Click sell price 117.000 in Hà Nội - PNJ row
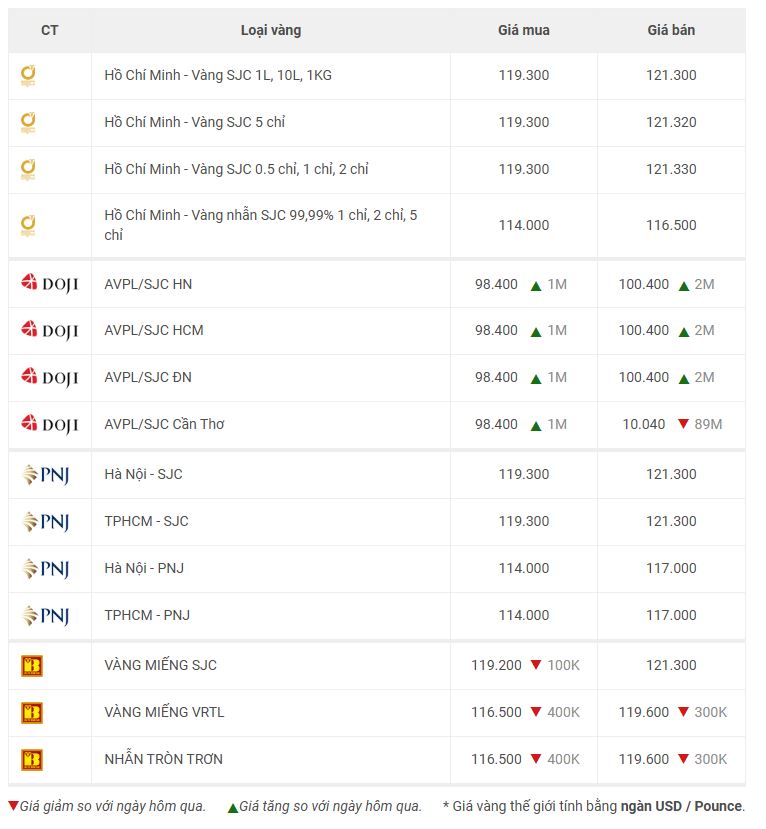The width and height of the screenshot is (766, 829). [671, 568]
